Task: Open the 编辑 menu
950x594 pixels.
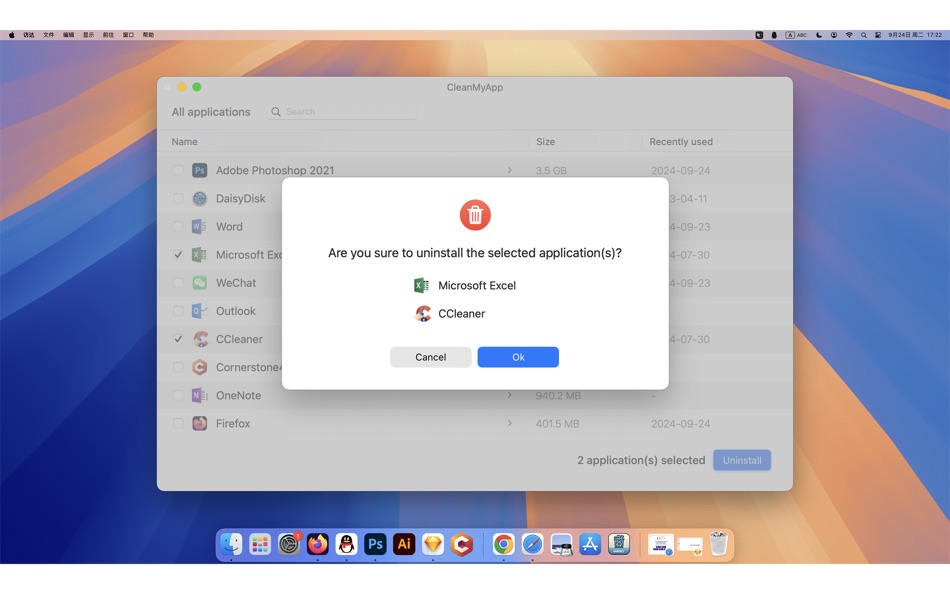Action: (x=68, y=35)
